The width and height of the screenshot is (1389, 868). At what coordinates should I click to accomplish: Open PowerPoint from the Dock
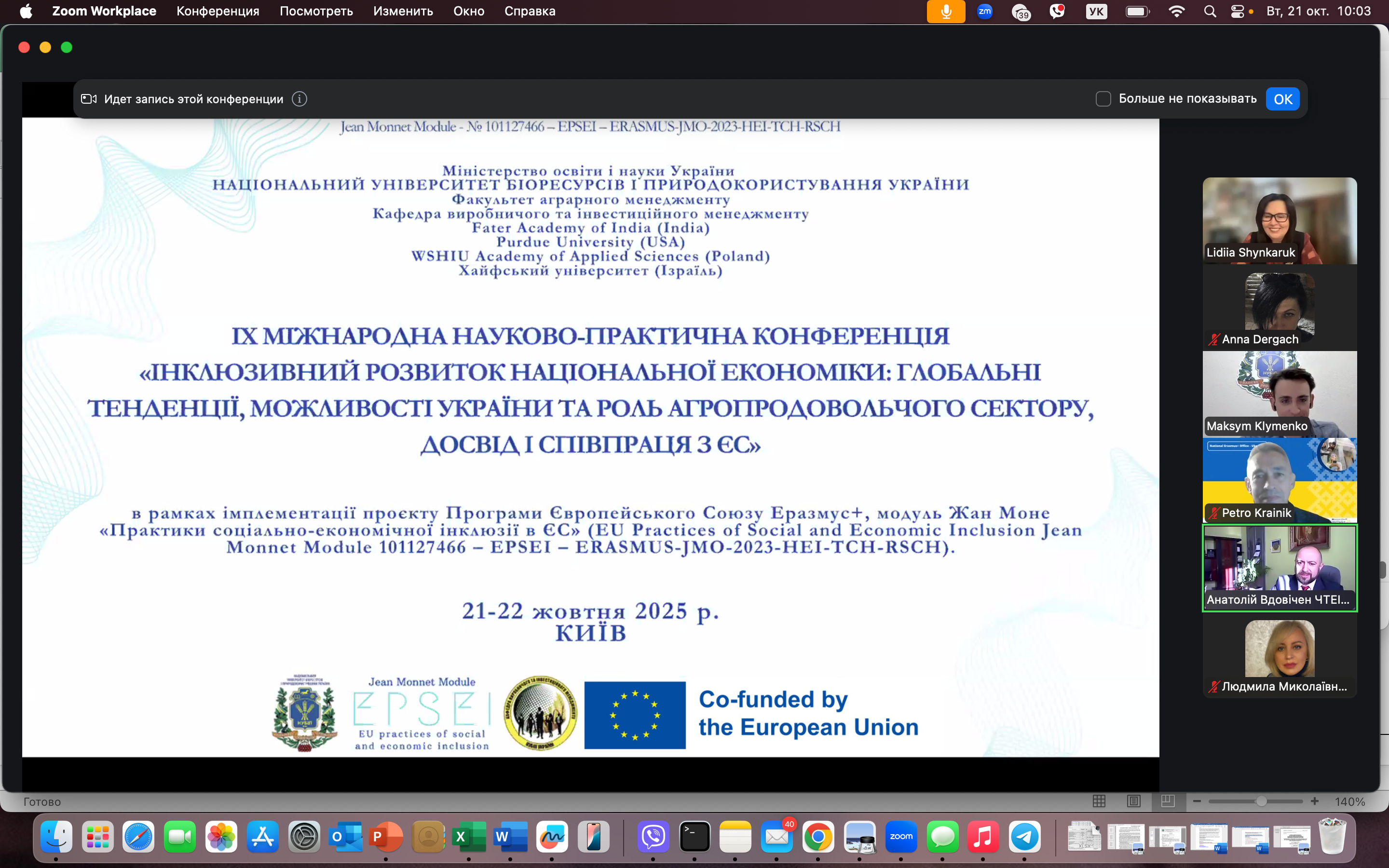coord(386,837)
